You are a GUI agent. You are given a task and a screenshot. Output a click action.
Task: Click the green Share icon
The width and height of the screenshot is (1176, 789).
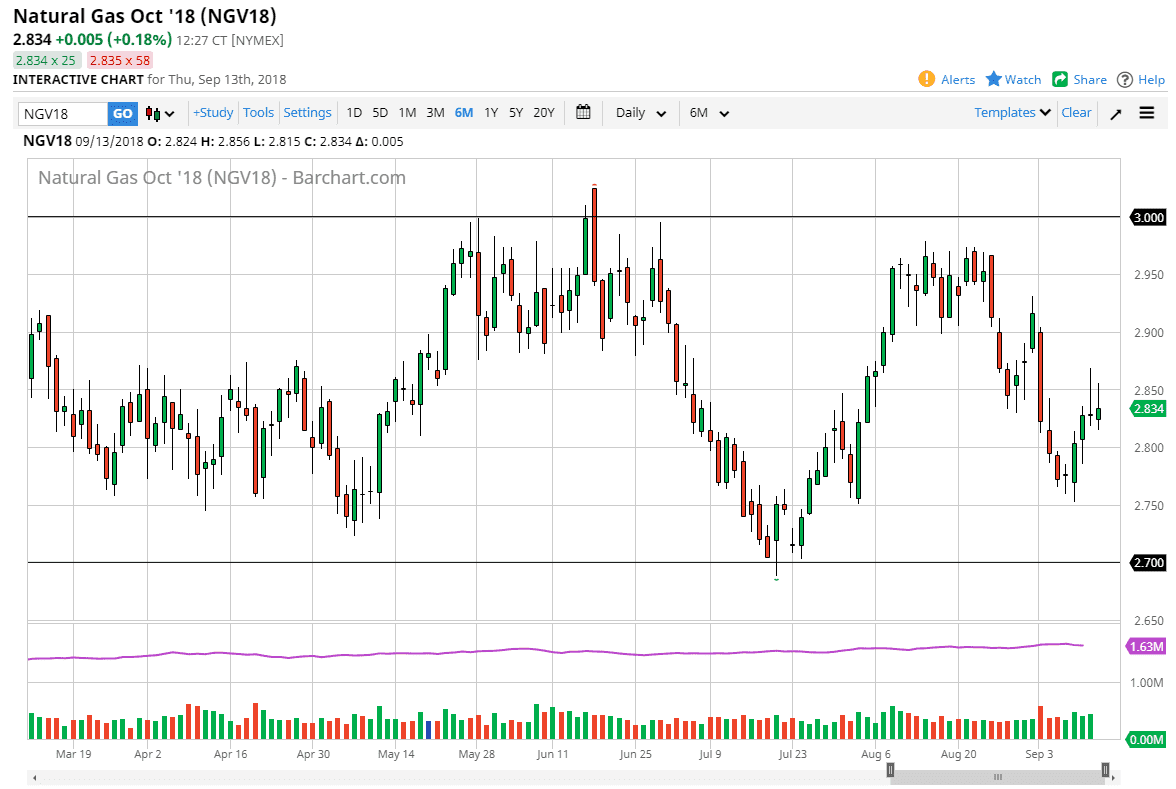tap(1060, 79)
